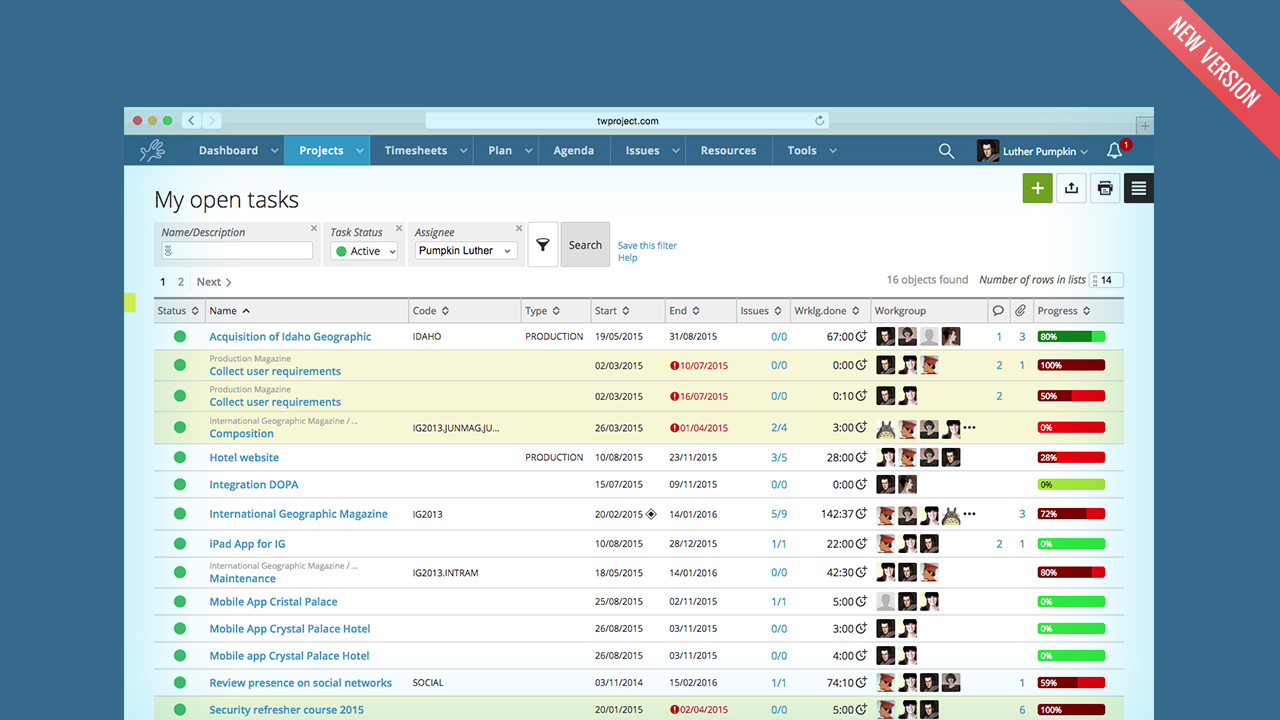Viewport: 1280px width, 720px height.
Task: Print the task list using the printer icon
Action: point(1105,188)
